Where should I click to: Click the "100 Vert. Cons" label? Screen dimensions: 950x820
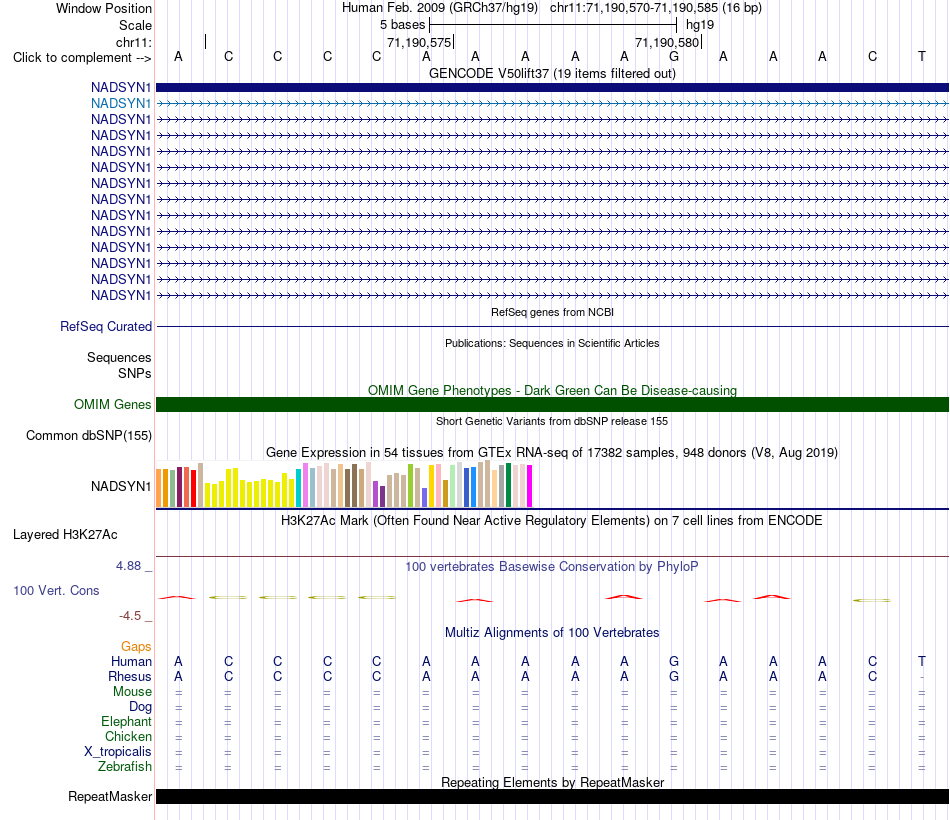(x=56, y=590)
